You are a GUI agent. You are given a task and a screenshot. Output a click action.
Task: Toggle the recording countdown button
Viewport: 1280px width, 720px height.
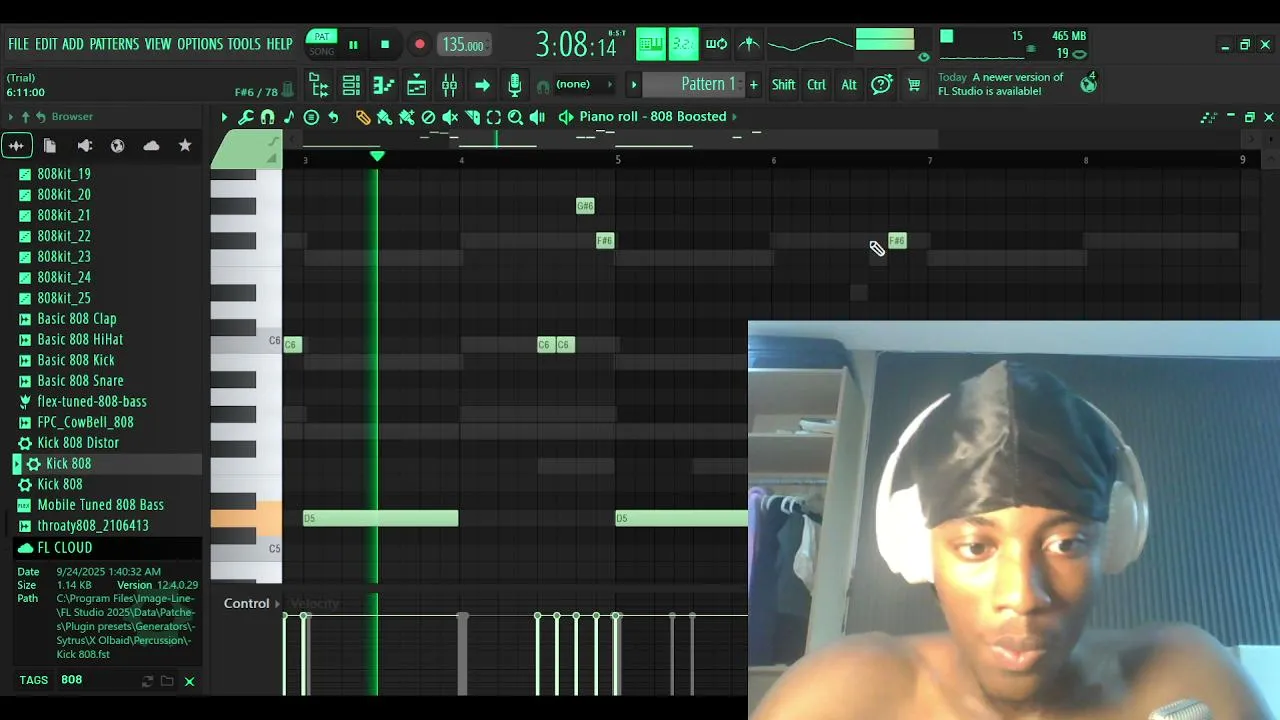683,44
